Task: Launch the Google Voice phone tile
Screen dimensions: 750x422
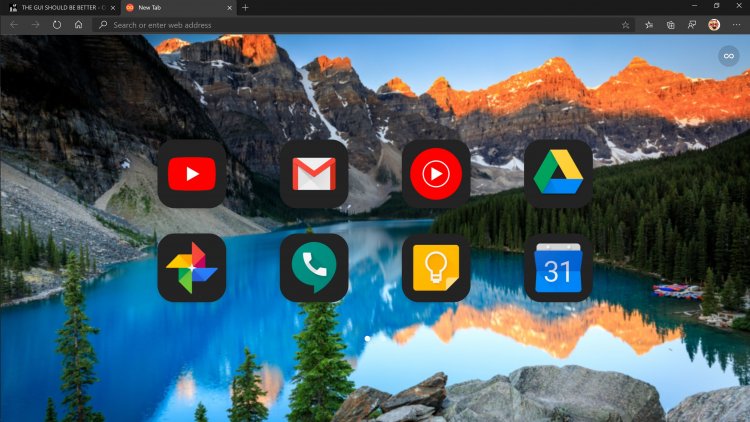Action: tap(314, 267)
